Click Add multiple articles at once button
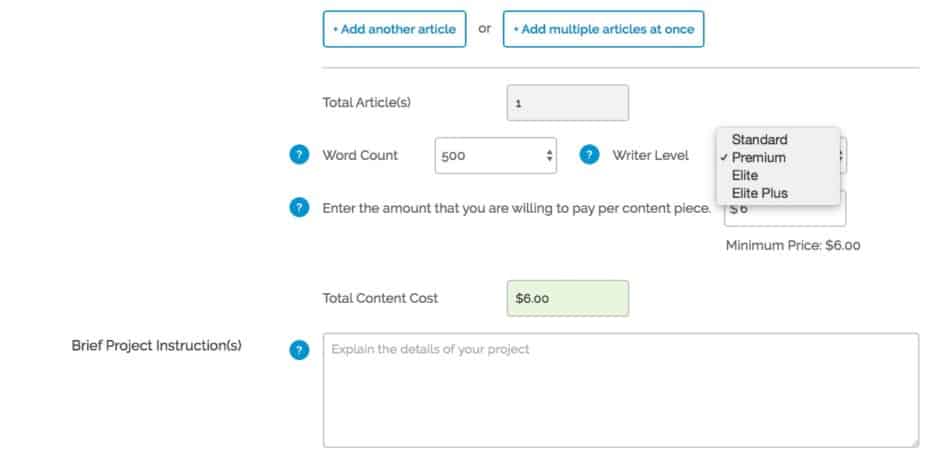950x468 pixels. click(x=603, y=28)
